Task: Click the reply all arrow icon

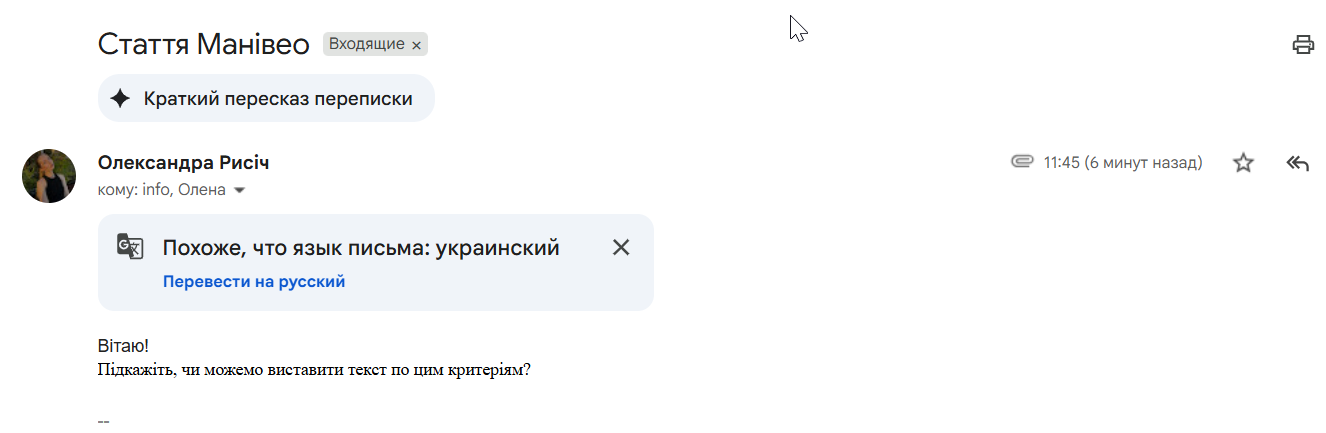Action: point(1297,163)
